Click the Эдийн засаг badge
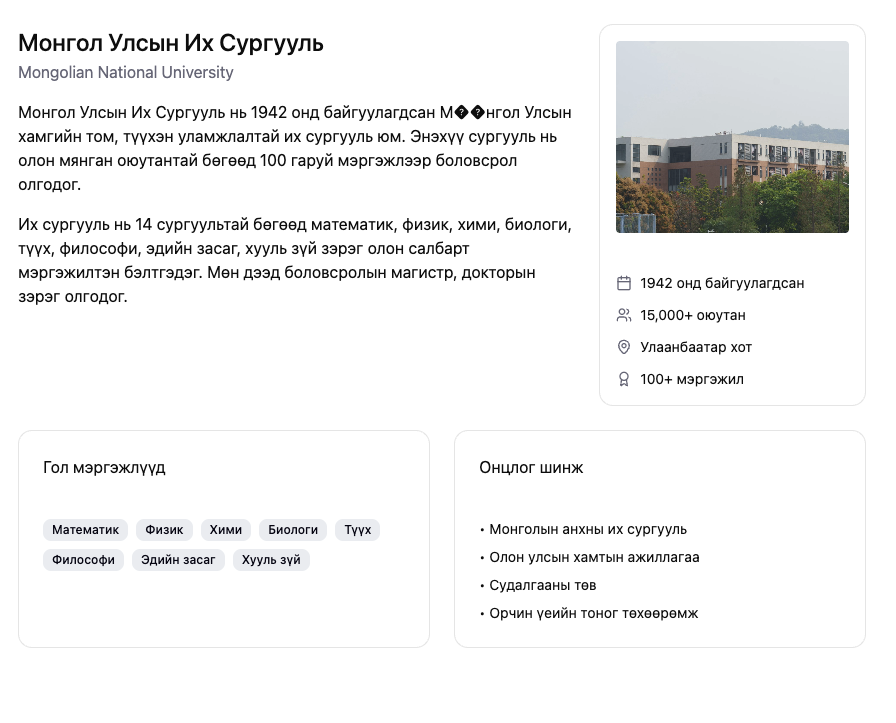896x723 pixels. coord(178,560)
